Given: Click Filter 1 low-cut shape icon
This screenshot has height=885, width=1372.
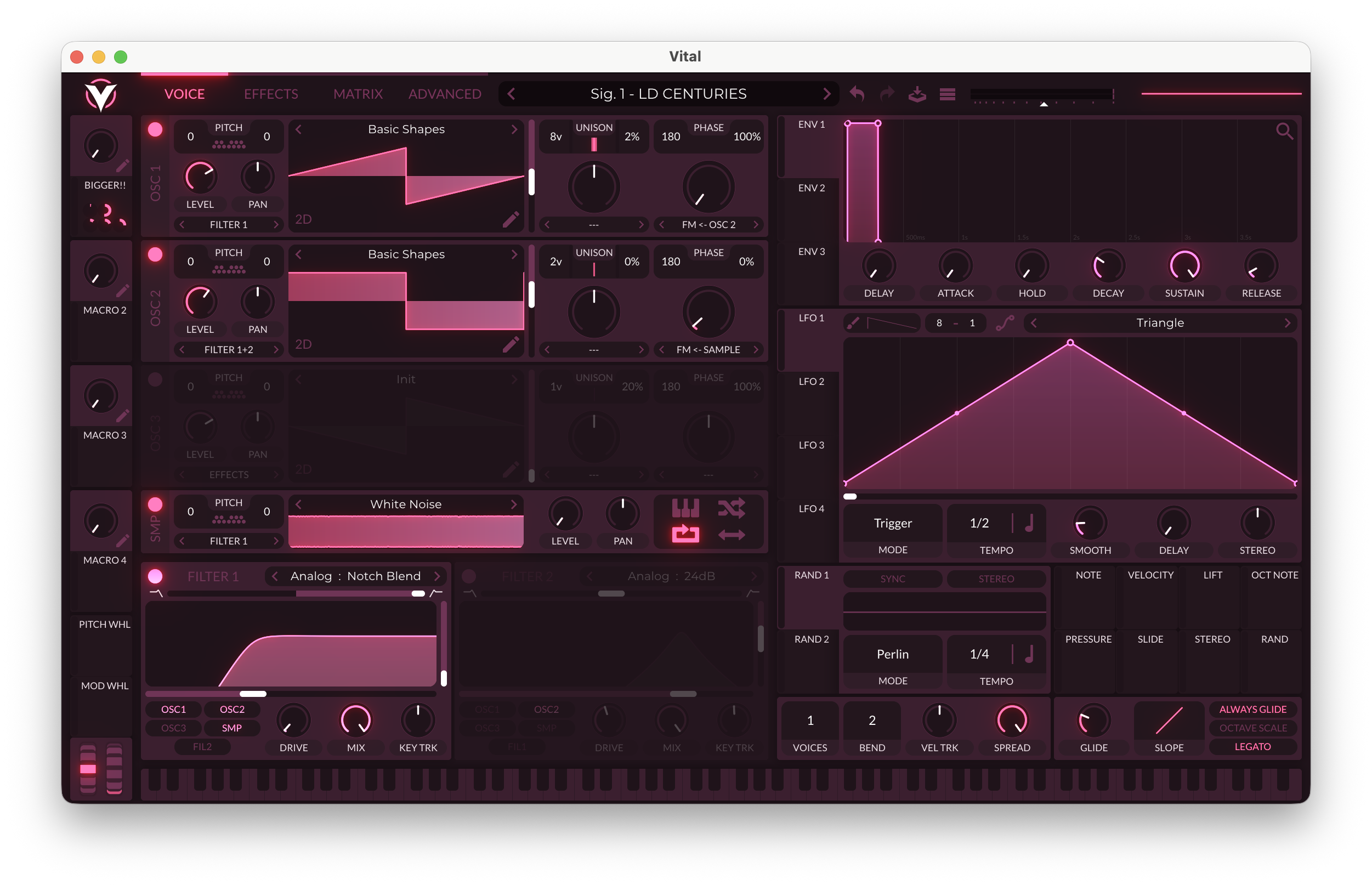Looking at the screenshot, I should click(156, 593).
